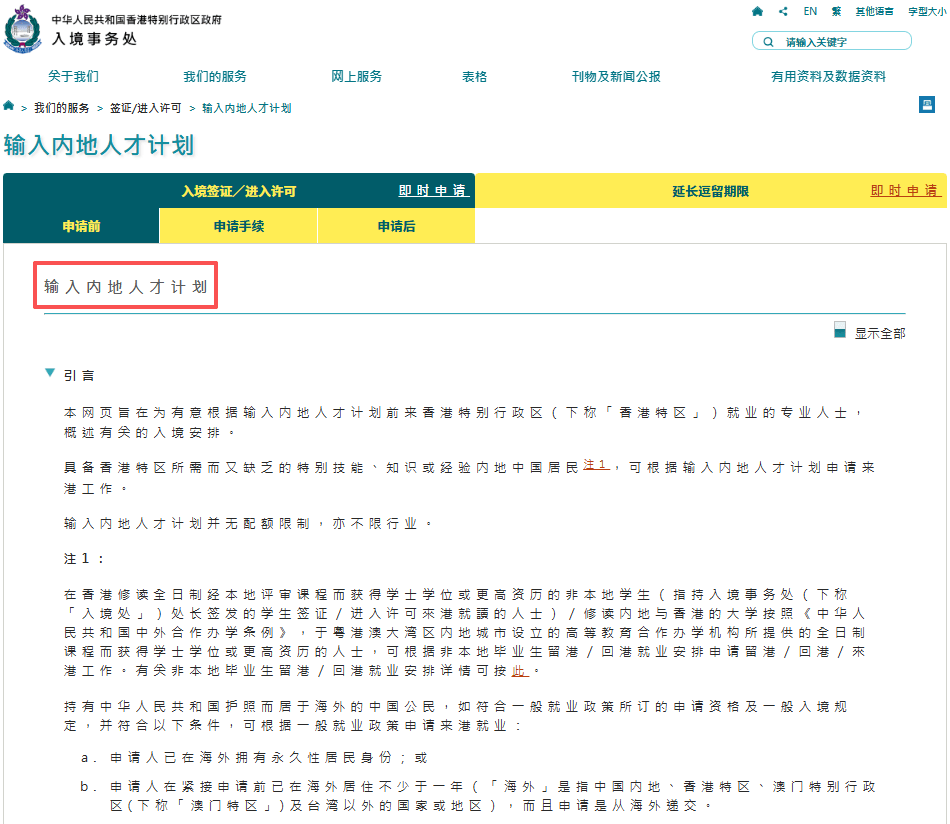Click the print page icon
Image resolution: width=950 pixels, height=824 pixels.
(926, 104)
